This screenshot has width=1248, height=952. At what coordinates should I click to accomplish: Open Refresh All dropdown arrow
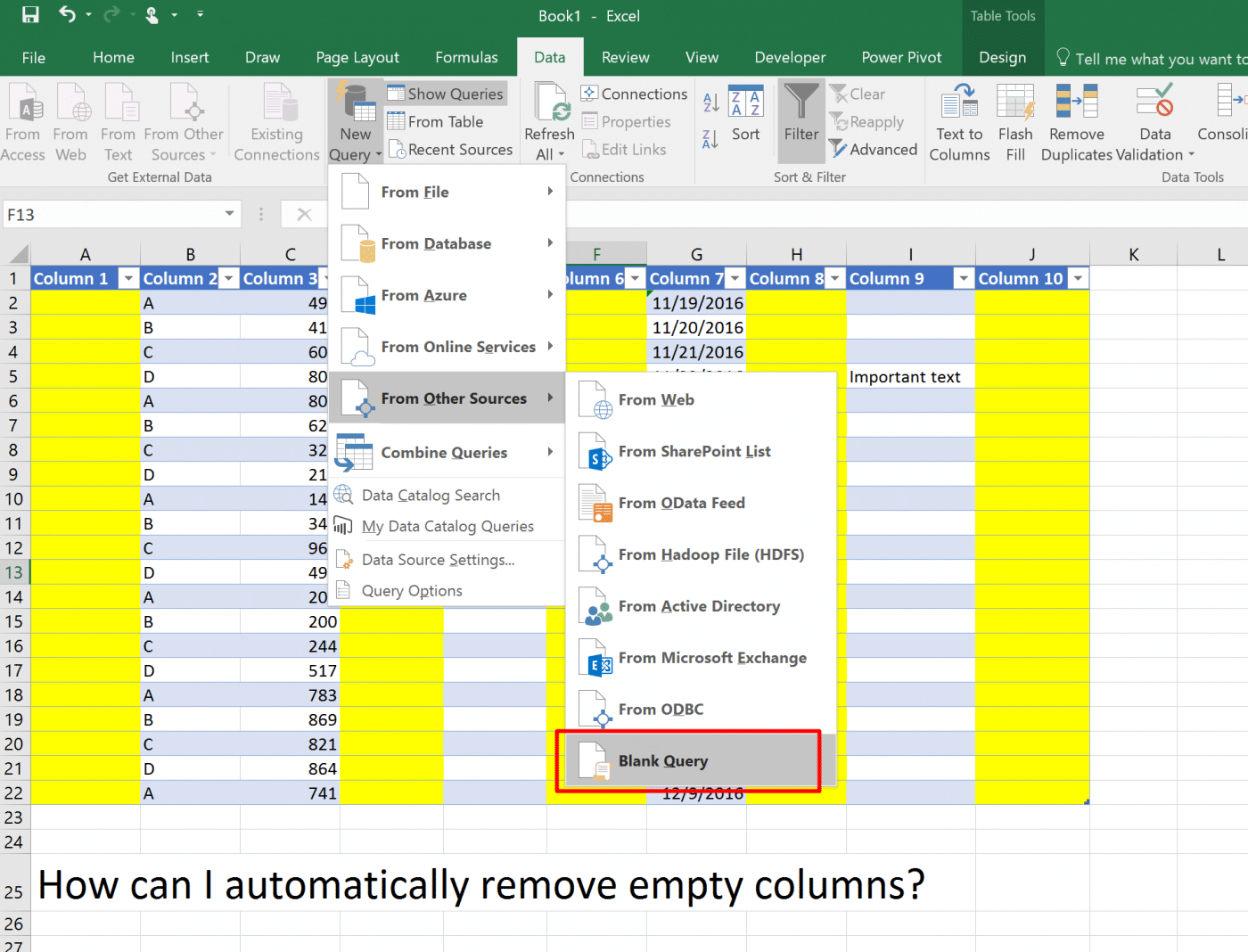coord(562,155)
